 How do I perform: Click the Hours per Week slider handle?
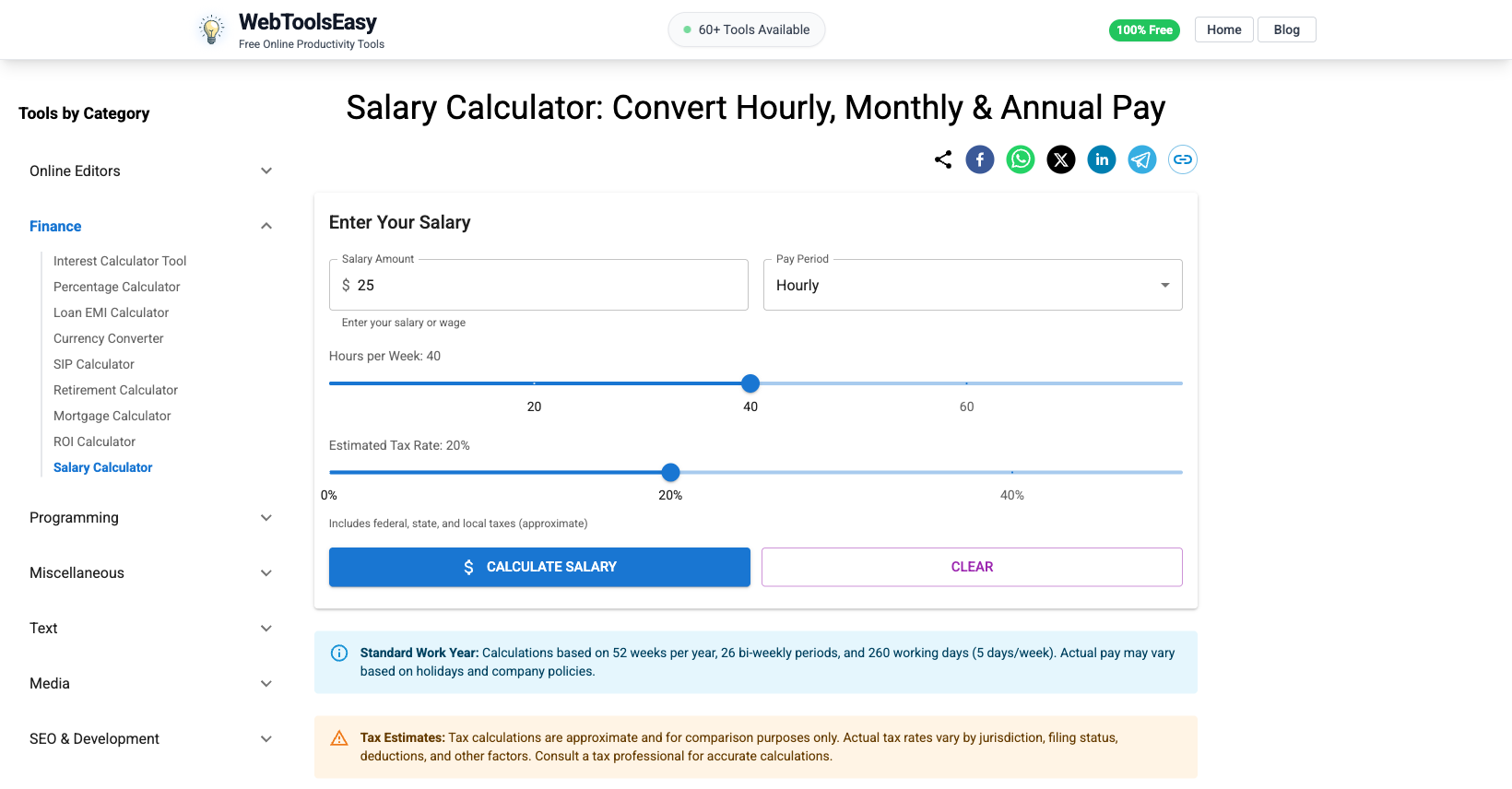tap(750, 383)
